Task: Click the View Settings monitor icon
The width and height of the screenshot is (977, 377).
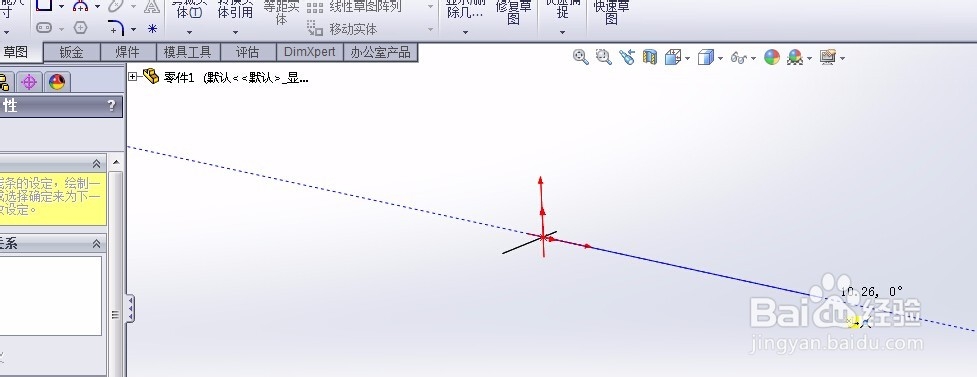Action: (x=828, y=57)
